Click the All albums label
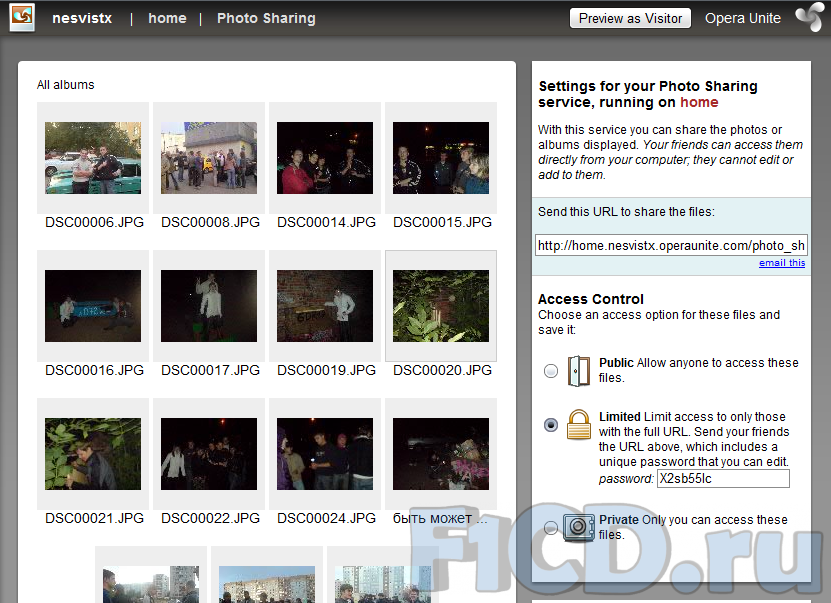 (65, 85)
